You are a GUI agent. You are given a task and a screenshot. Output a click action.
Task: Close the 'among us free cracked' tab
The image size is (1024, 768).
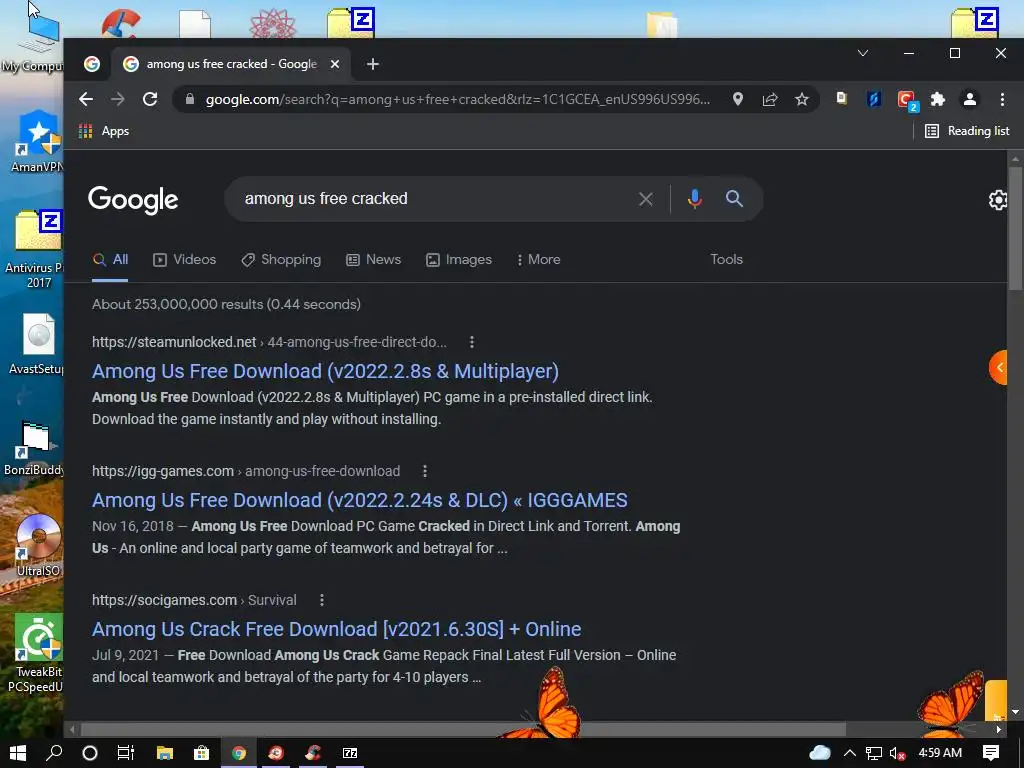(334, 64)
